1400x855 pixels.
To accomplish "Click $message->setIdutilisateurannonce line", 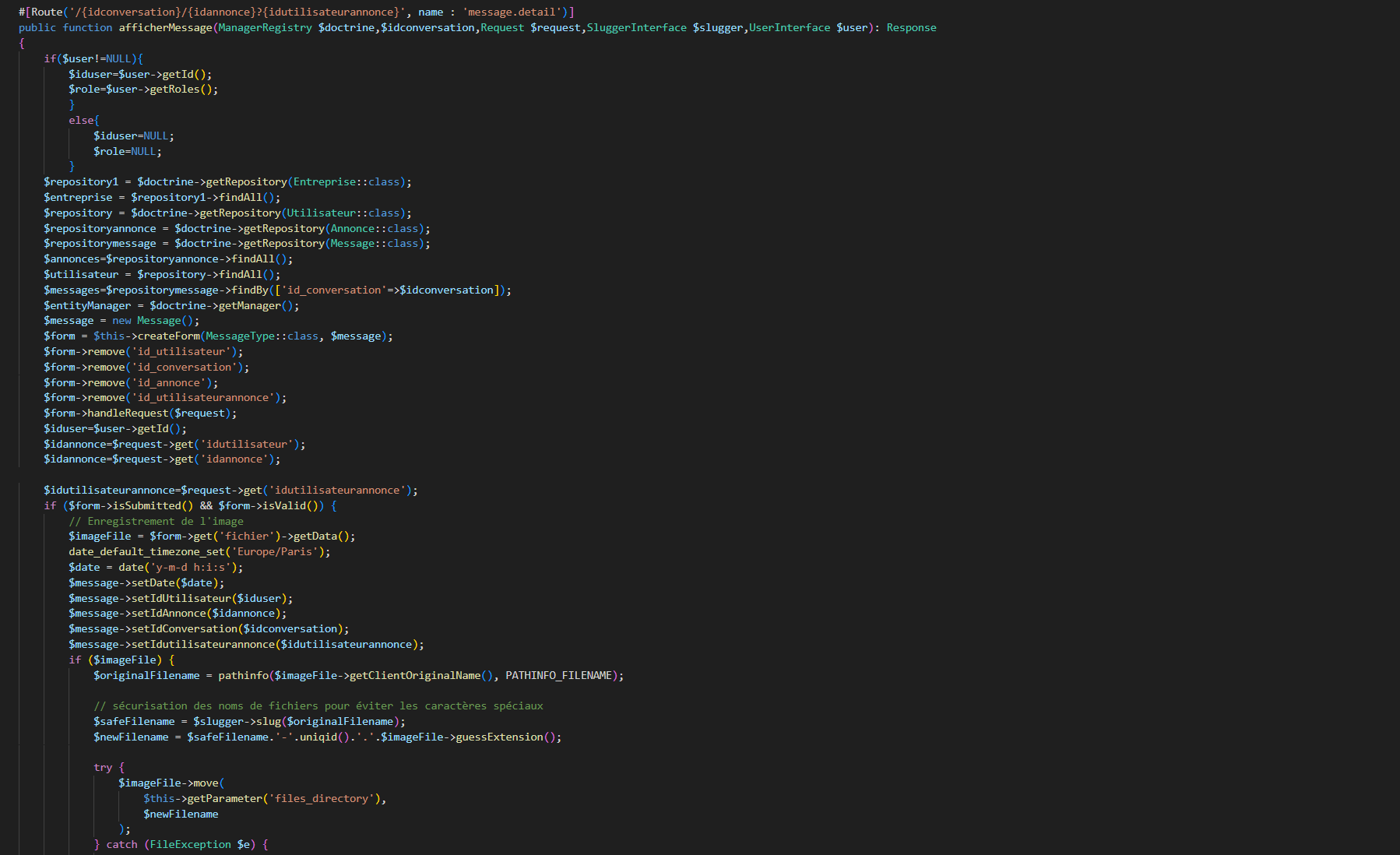I will click(x=246, y=644).
